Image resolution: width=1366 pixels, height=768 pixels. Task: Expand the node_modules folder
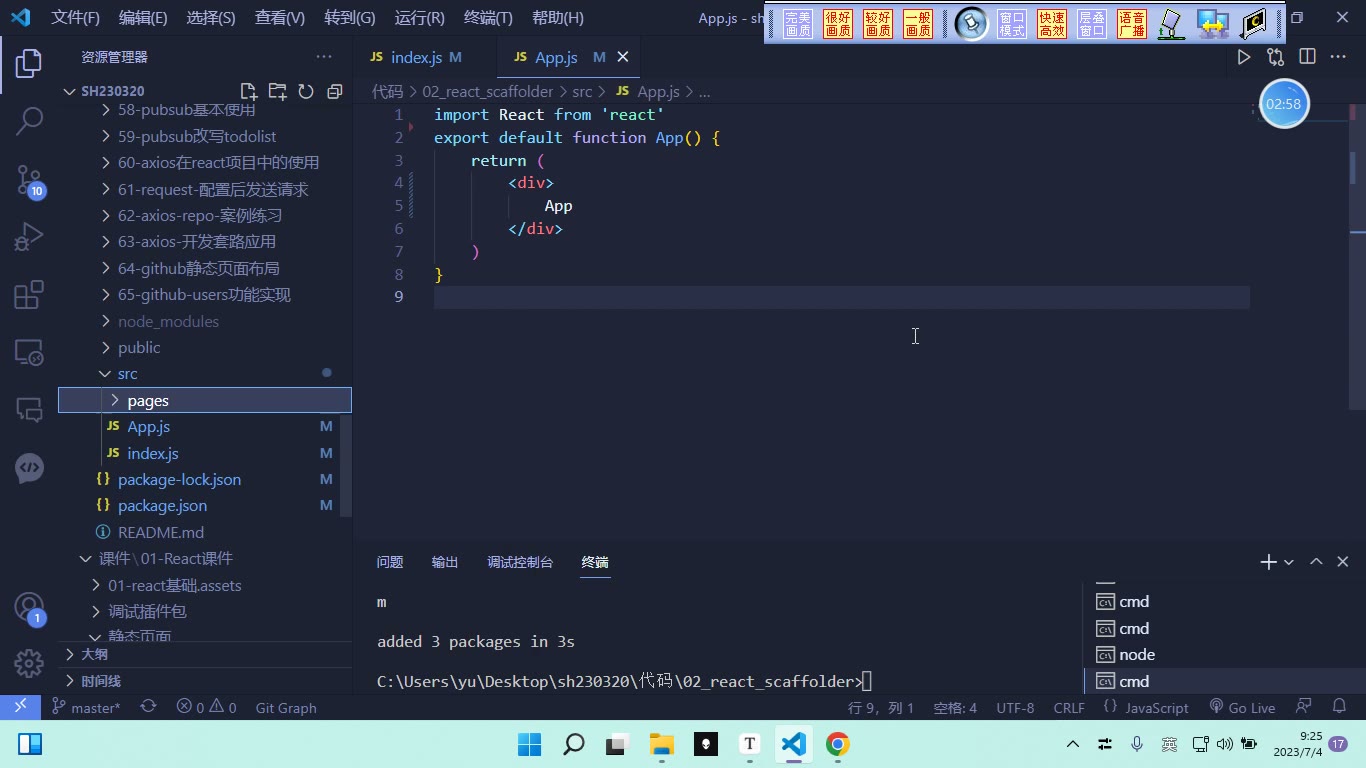click(x=205, y=321)
